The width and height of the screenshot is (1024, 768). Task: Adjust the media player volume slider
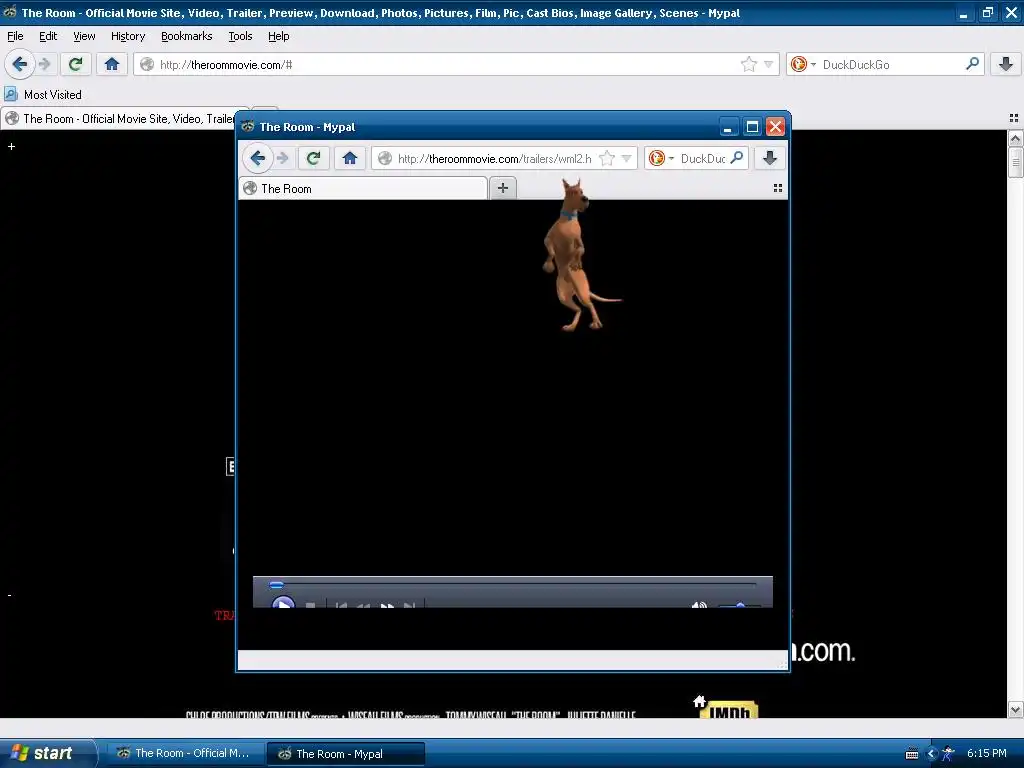point(739,605)
